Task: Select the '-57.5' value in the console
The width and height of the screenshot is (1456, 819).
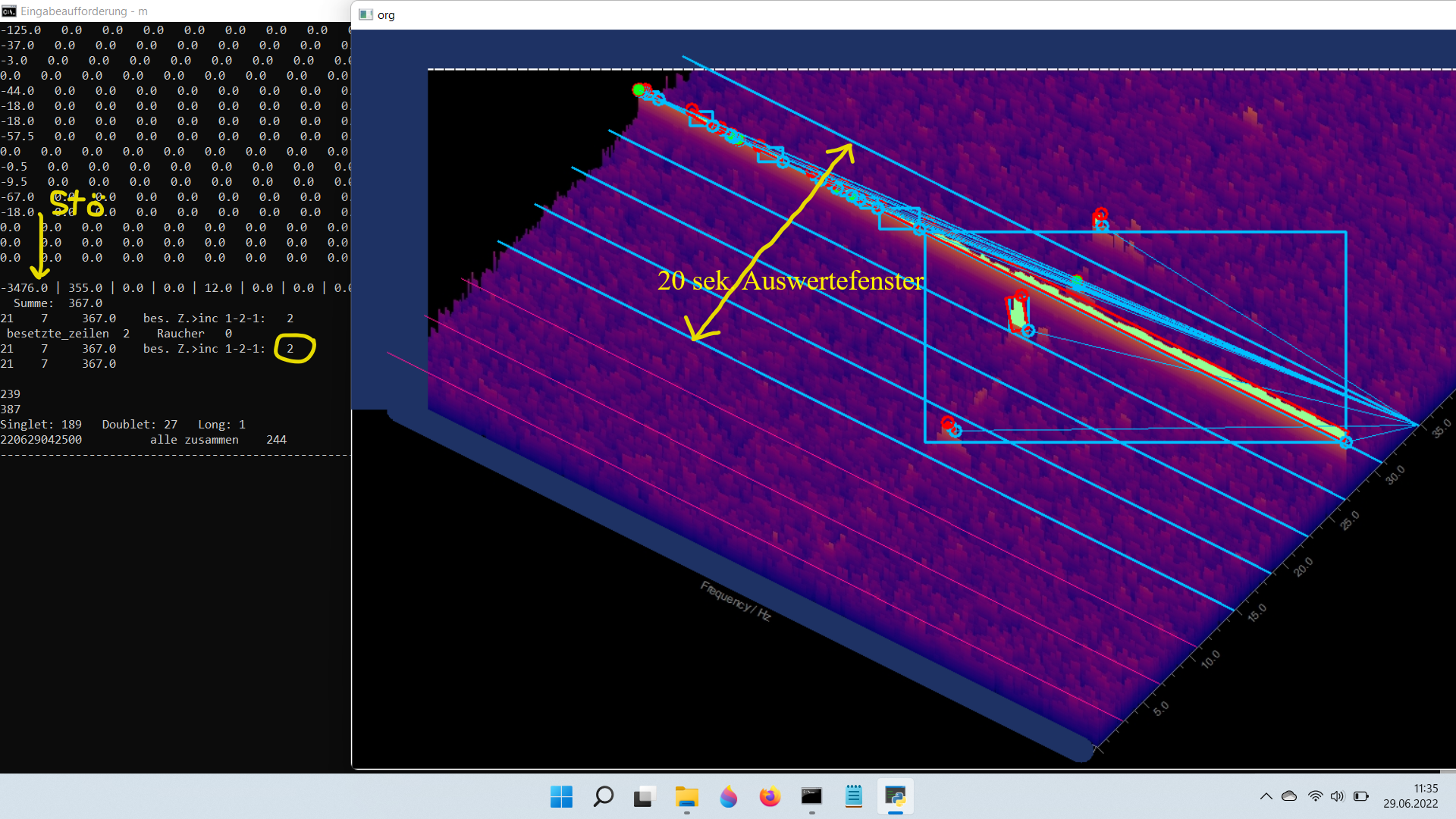Action: tap(17, 136)
